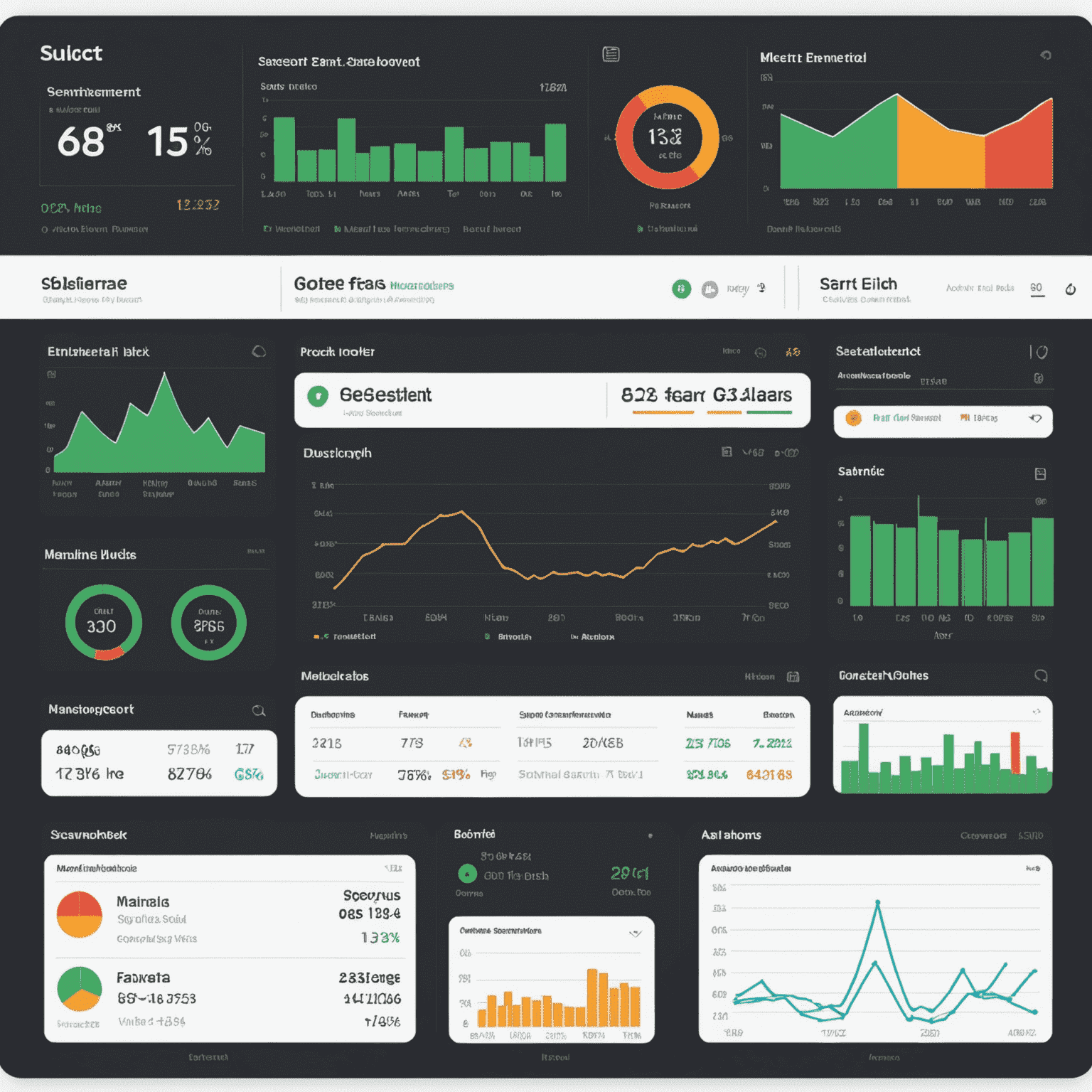Toggle the green Meeuf legend marker
Image resolution: width=1092 pixels, height=1092 pixels.
(x=337, y=229)
